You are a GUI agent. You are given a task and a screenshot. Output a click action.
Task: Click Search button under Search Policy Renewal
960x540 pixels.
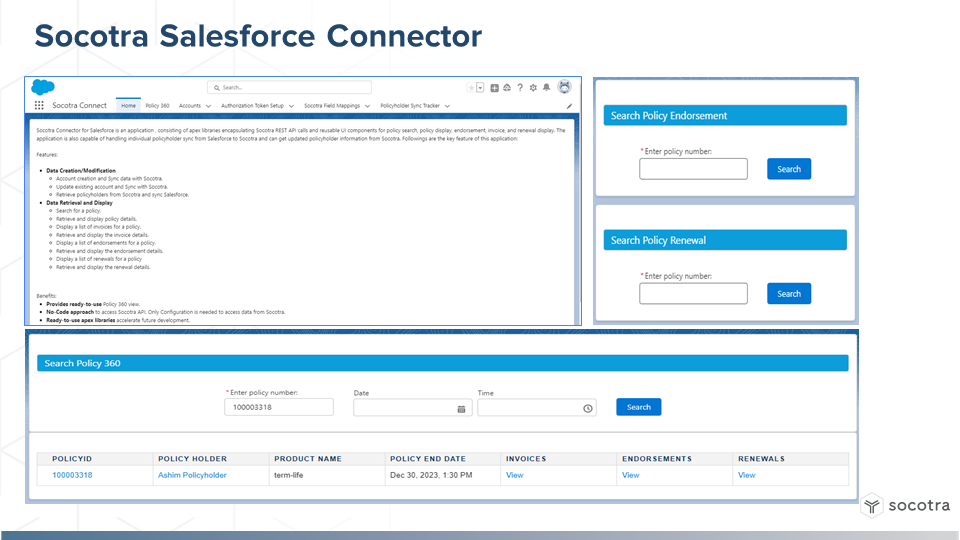click(x=789, y=293)
